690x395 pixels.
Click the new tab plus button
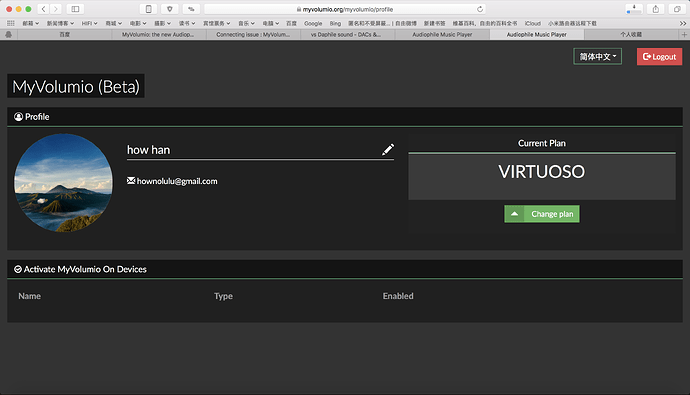684,34
